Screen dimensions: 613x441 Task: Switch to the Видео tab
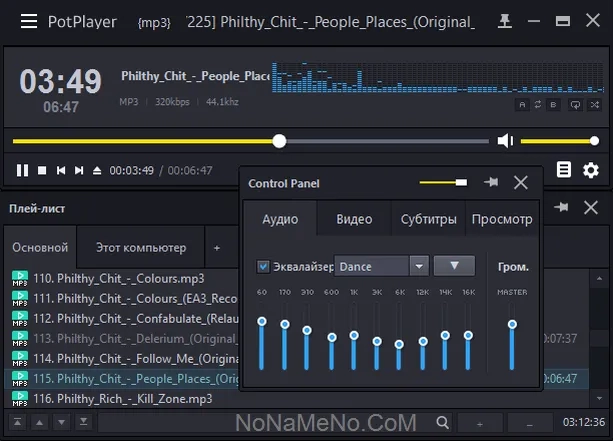(x=354, y=219)
